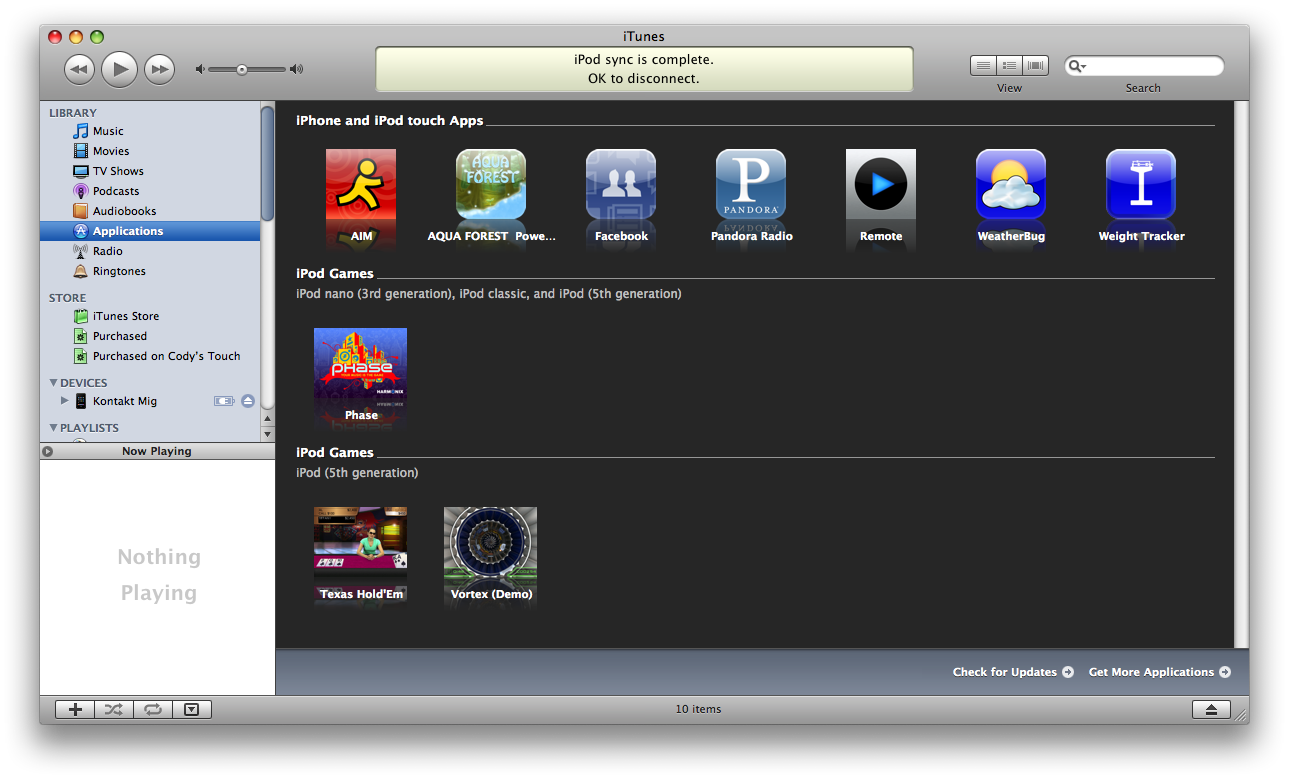Click the low-volume speaker icon
Image resolution: width=1289 pixels, height=779 pixels.
tap(200, 69)
